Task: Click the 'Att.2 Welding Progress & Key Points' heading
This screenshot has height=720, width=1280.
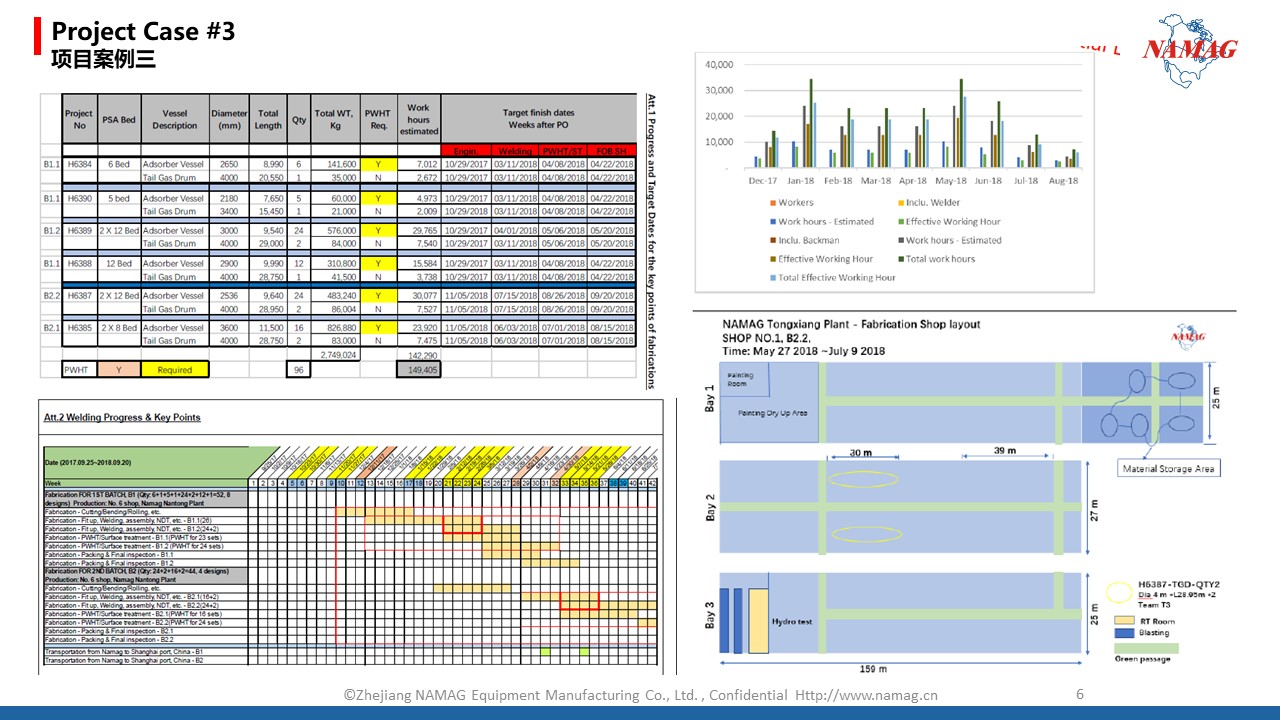Action: click(x=122, y=417)
